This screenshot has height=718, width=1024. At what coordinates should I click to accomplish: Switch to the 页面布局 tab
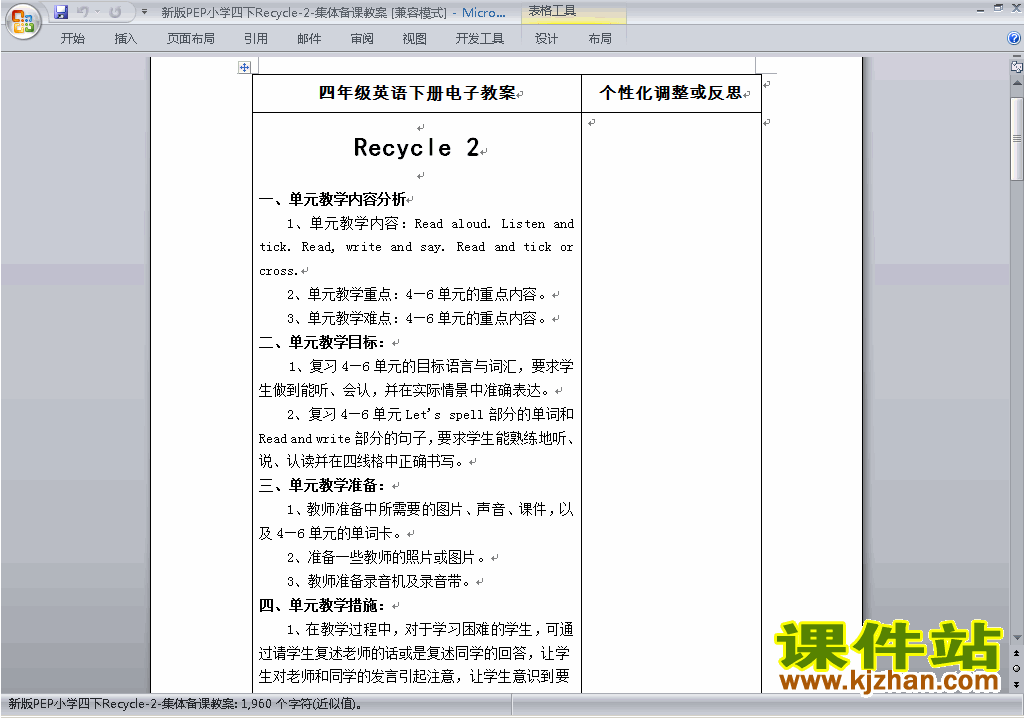point(190,39)
